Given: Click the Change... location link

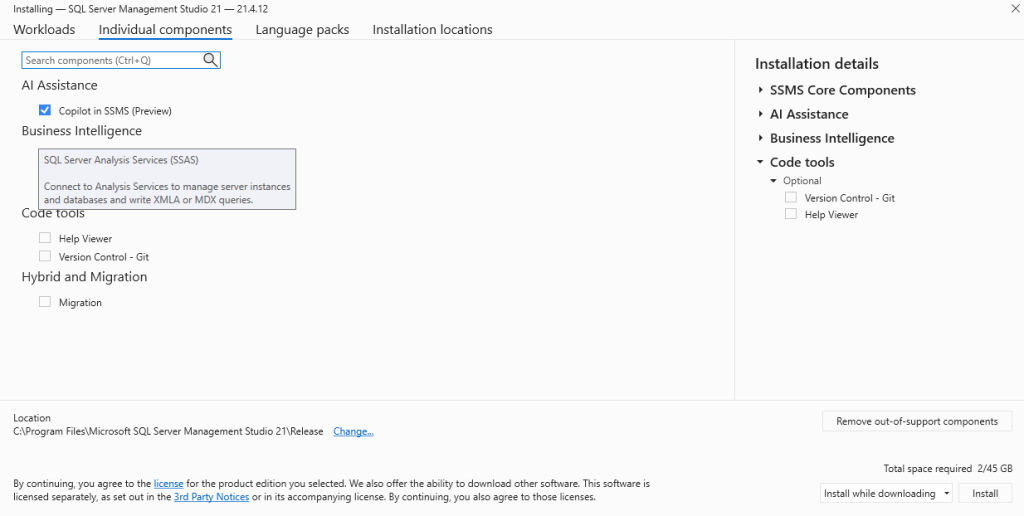Looking at the screenshot, I should tap(353, 432).
